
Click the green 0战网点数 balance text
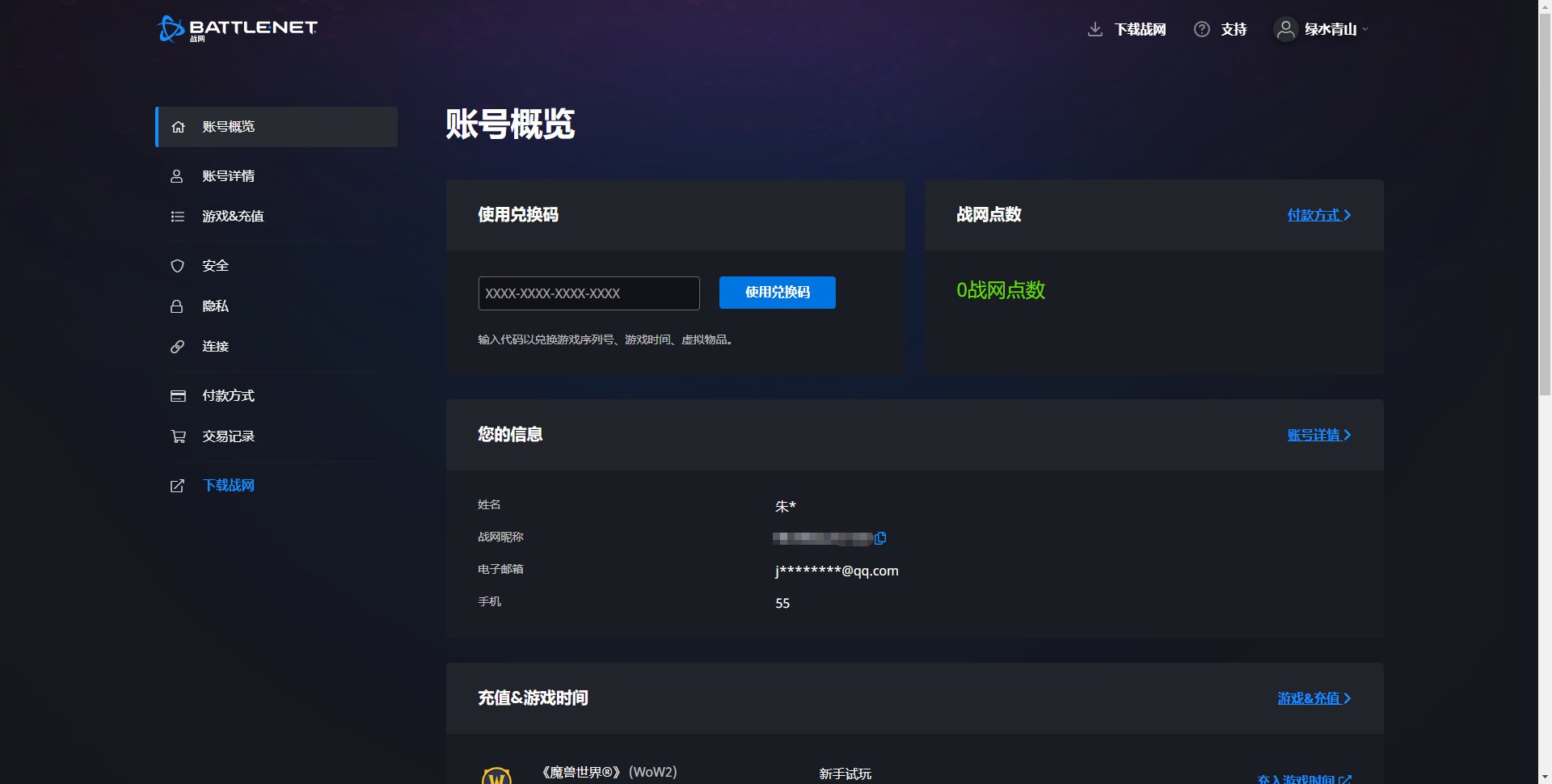coord(1001,290)
